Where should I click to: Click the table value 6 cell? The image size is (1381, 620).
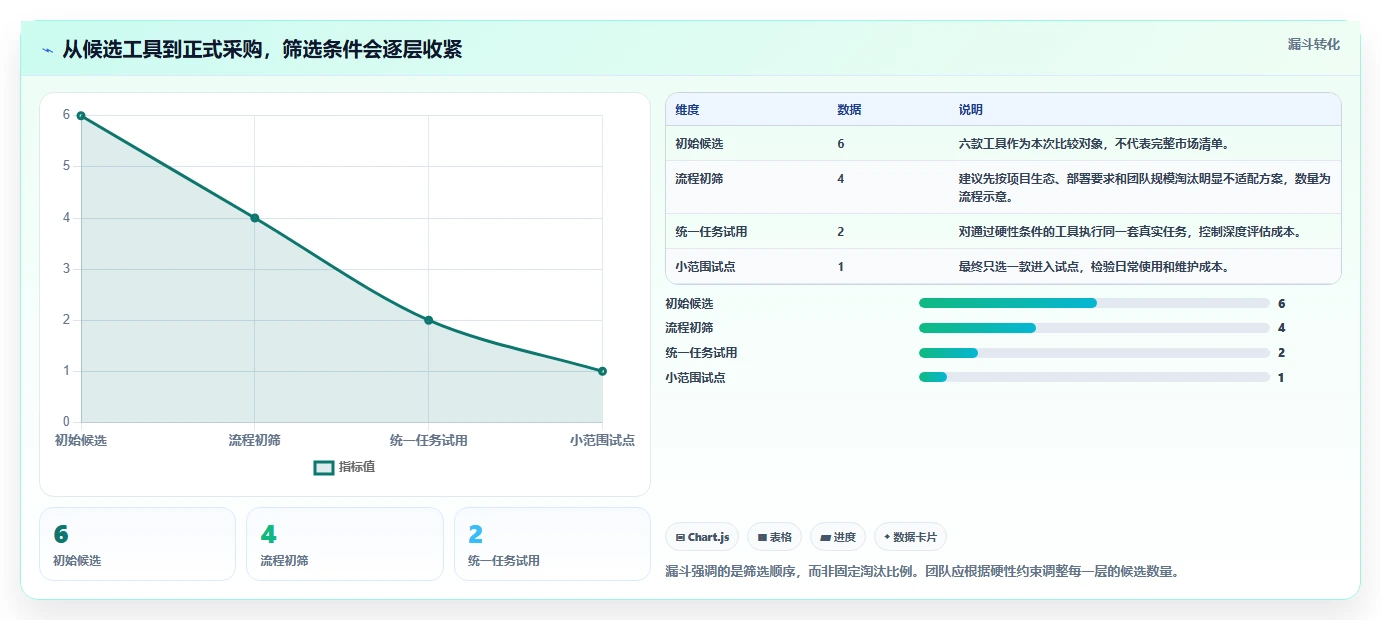pyautogui.click(x=841, y=144)
